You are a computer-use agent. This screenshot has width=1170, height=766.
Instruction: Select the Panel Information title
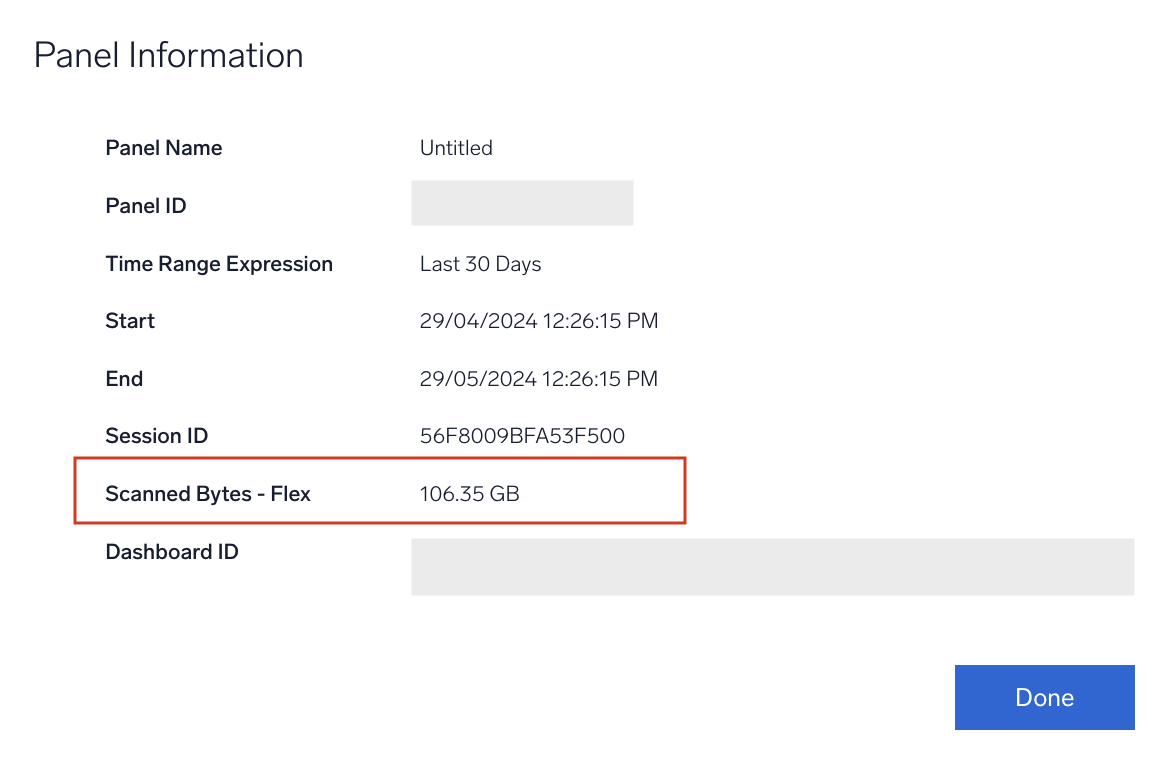[168, 55]
